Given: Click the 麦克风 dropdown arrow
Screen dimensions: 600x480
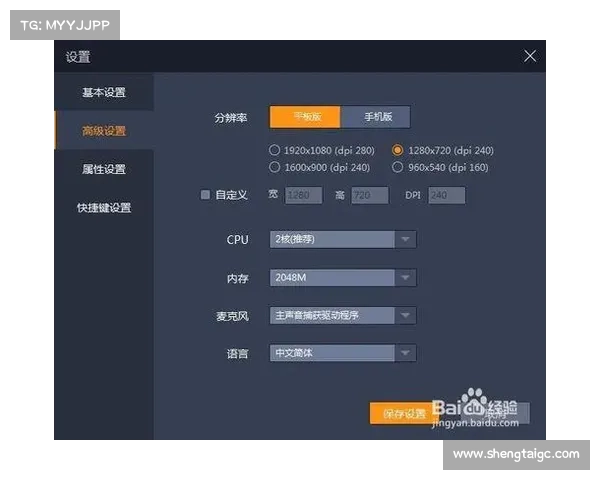Looking at the screenshot, I should point(405,315).
